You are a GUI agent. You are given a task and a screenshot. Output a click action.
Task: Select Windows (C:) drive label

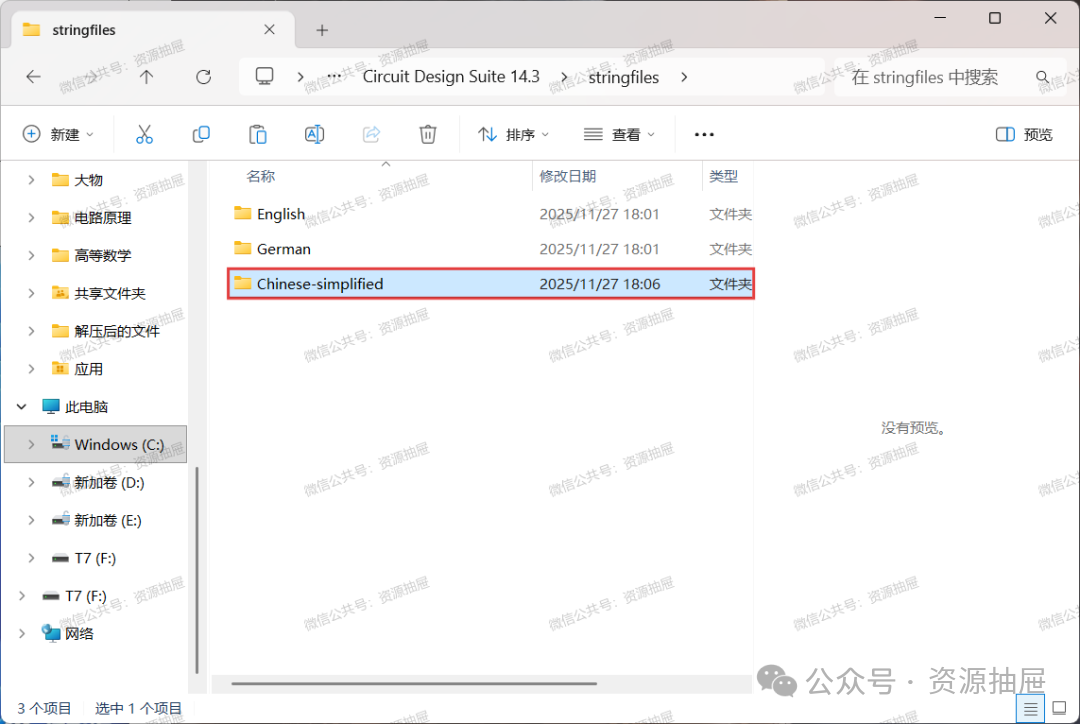coord(119,444)
